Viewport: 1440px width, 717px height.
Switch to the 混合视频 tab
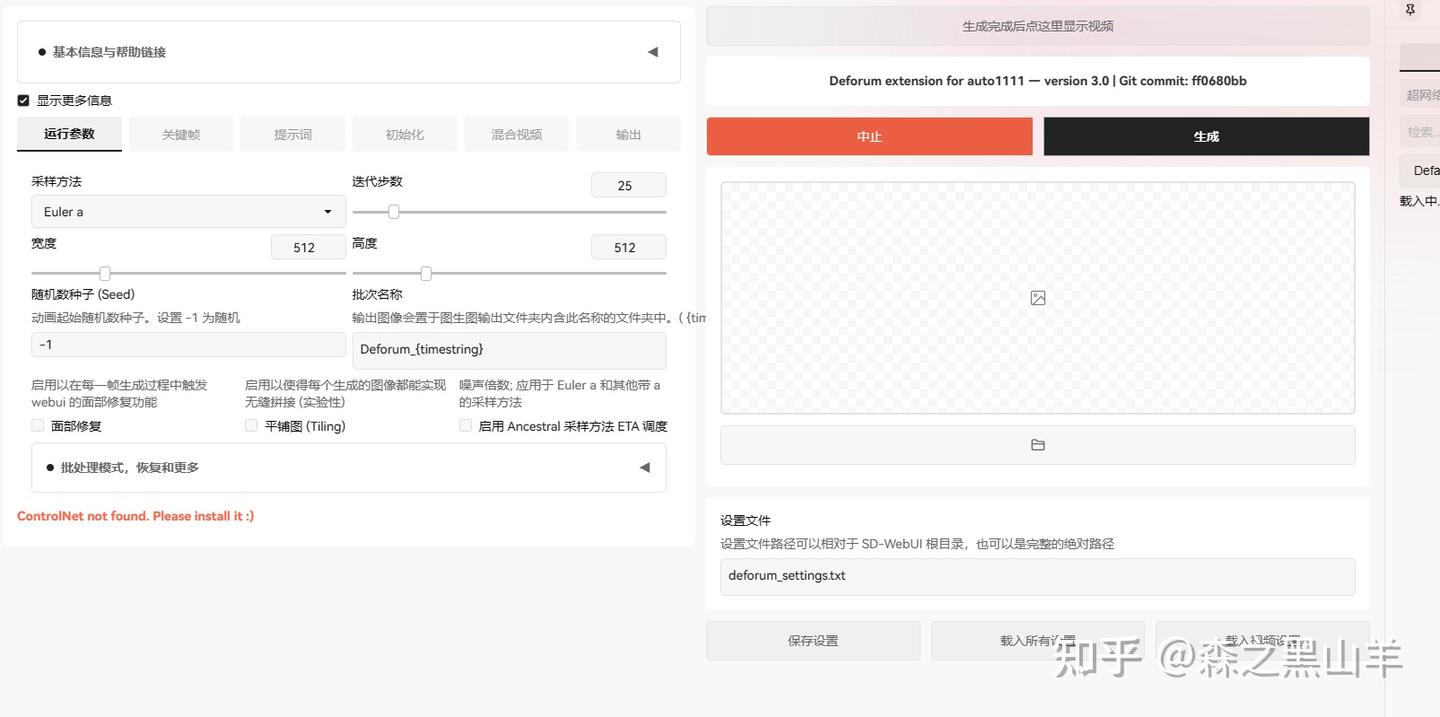517,134
